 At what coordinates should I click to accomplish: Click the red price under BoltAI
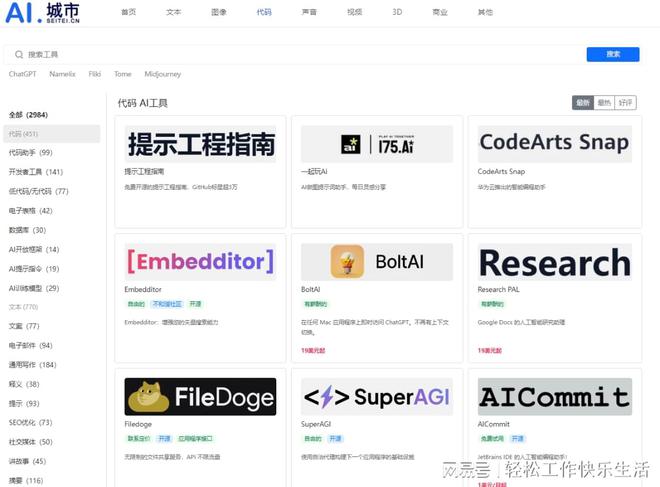coord(313,350)
